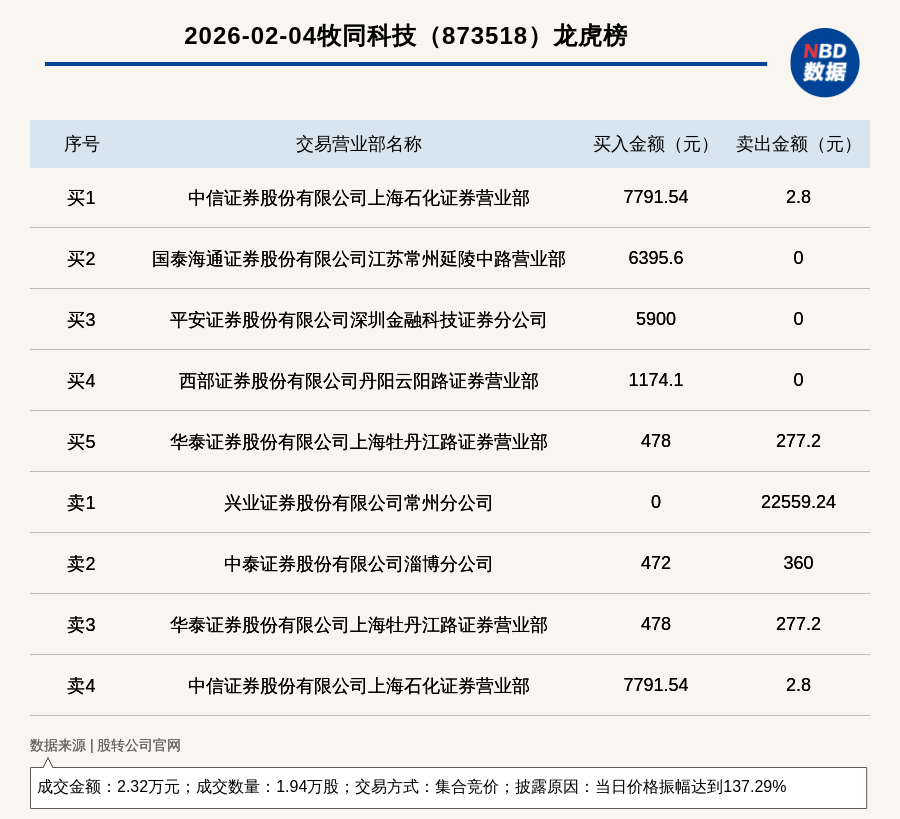Click the 卖出金额（元） column header
900x819 pixels.
(798, 144)
